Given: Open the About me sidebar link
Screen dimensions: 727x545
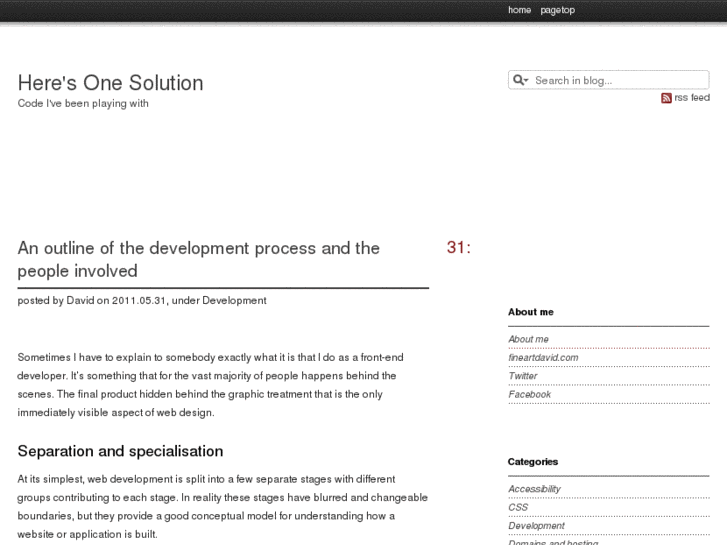Looking at the screenshot, I should coord(528,339).
